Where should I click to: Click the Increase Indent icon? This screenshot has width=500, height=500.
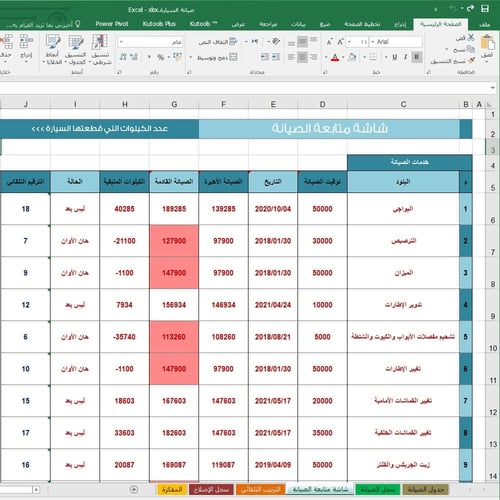pyautogui.click(x=265, y=57)
